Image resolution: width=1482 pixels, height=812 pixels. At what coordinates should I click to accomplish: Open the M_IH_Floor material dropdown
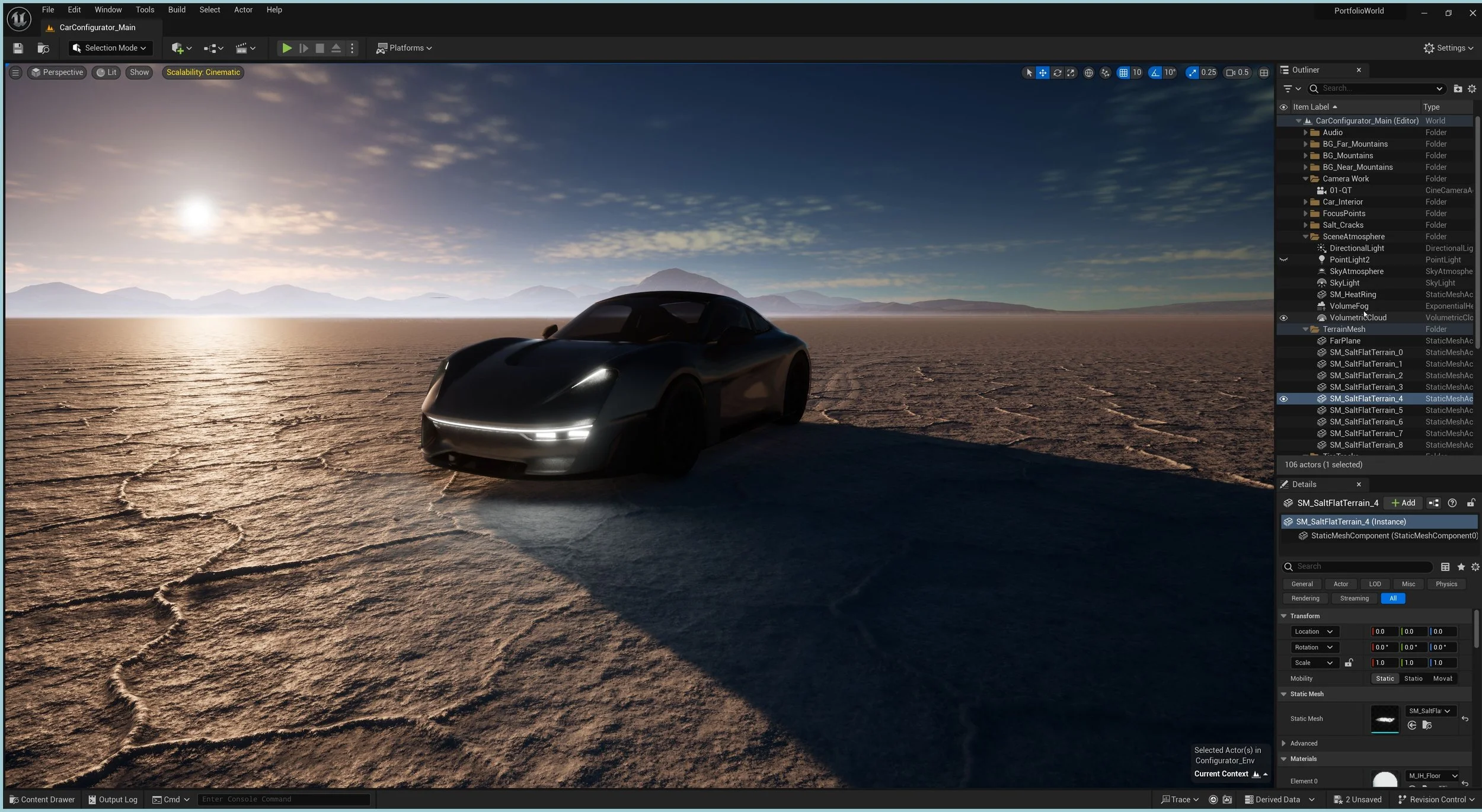[1432, 775]
